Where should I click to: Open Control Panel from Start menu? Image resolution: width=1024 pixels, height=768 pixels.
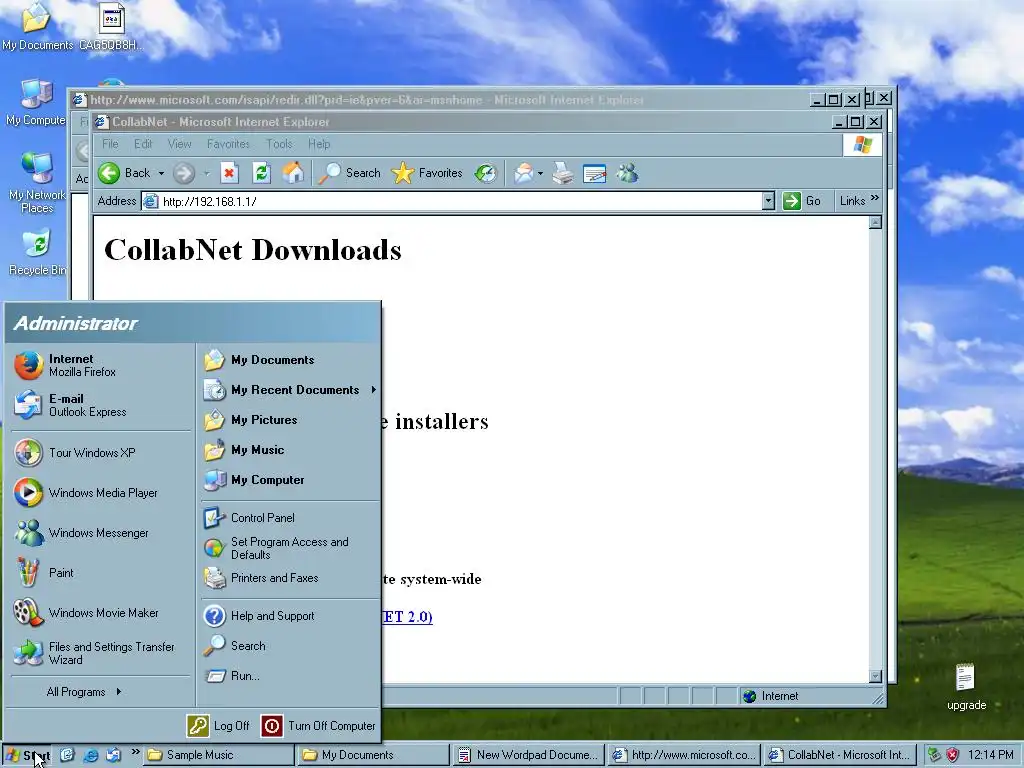289,518
